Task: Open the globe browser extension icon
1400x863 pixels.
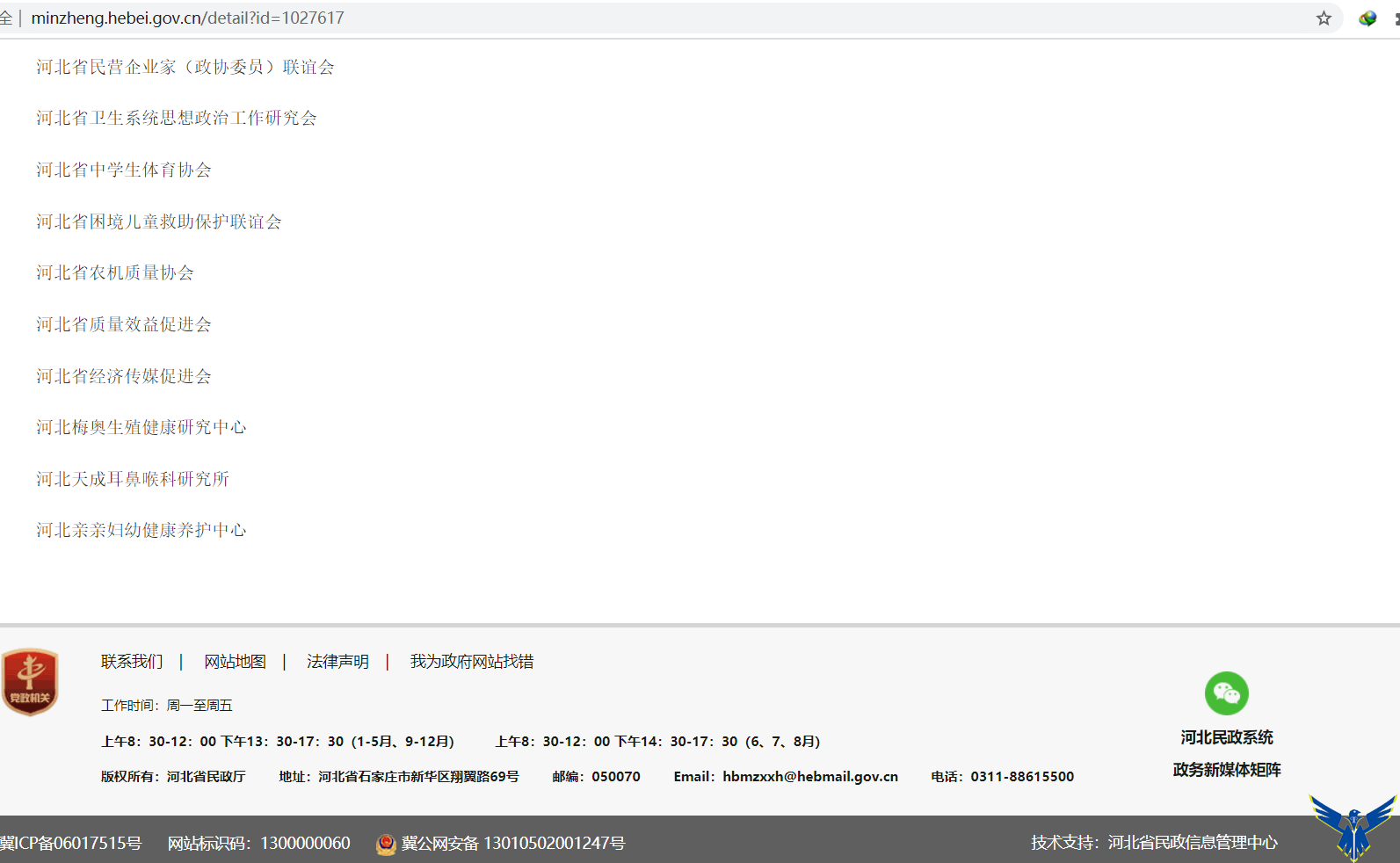Action: coord(1367,18)
